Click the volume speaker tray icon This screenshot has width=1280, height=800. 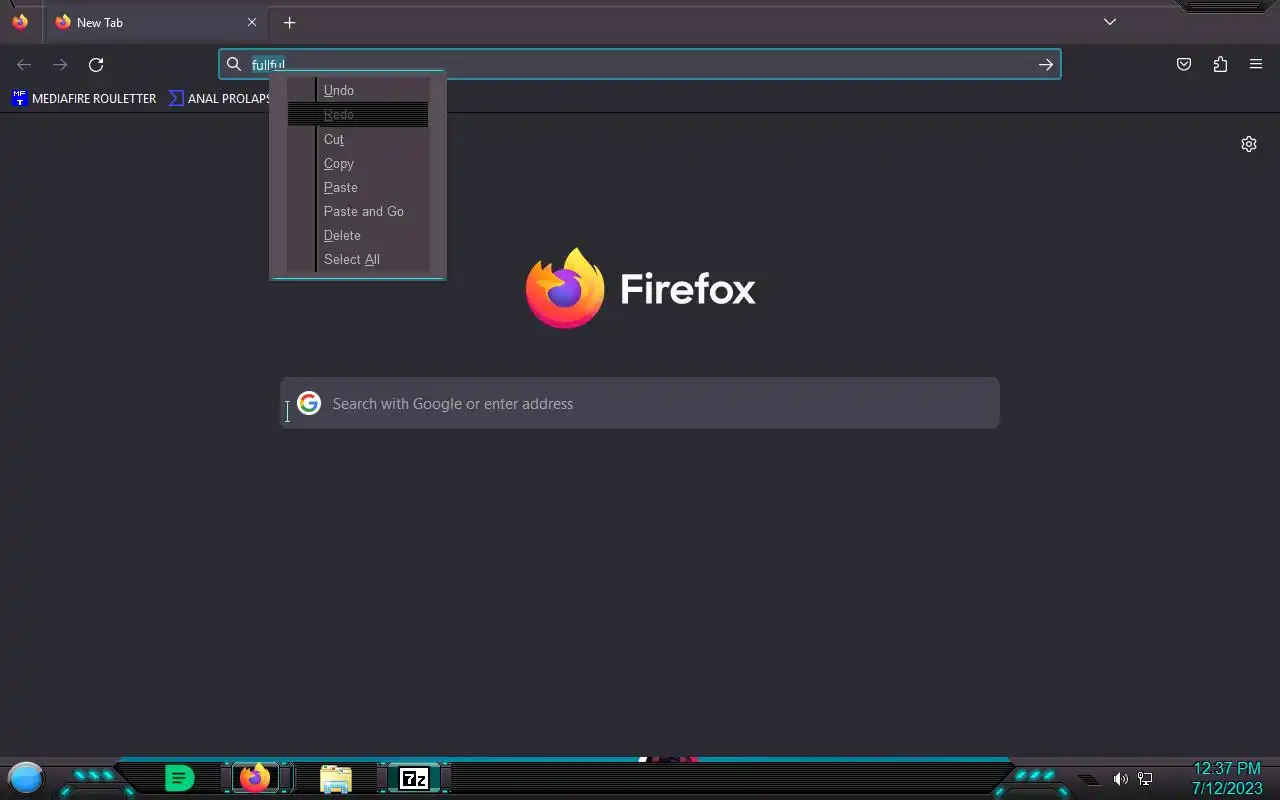click(1120, 779)
